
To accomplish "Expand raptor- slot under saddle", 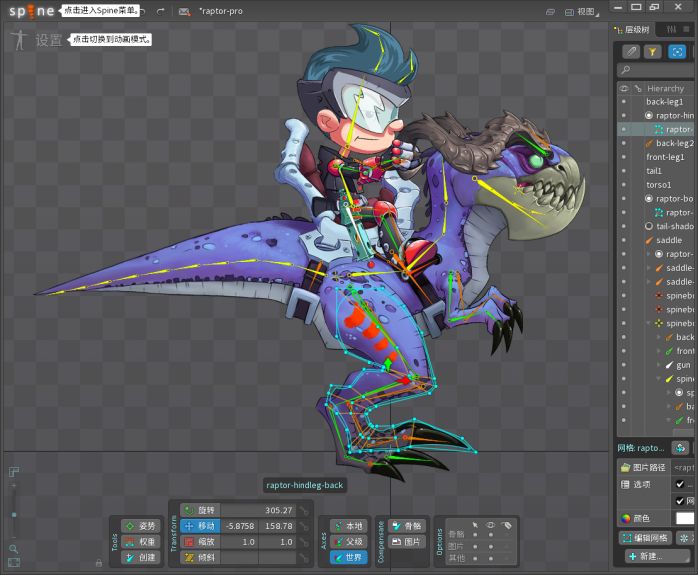I will coord(649,254).
